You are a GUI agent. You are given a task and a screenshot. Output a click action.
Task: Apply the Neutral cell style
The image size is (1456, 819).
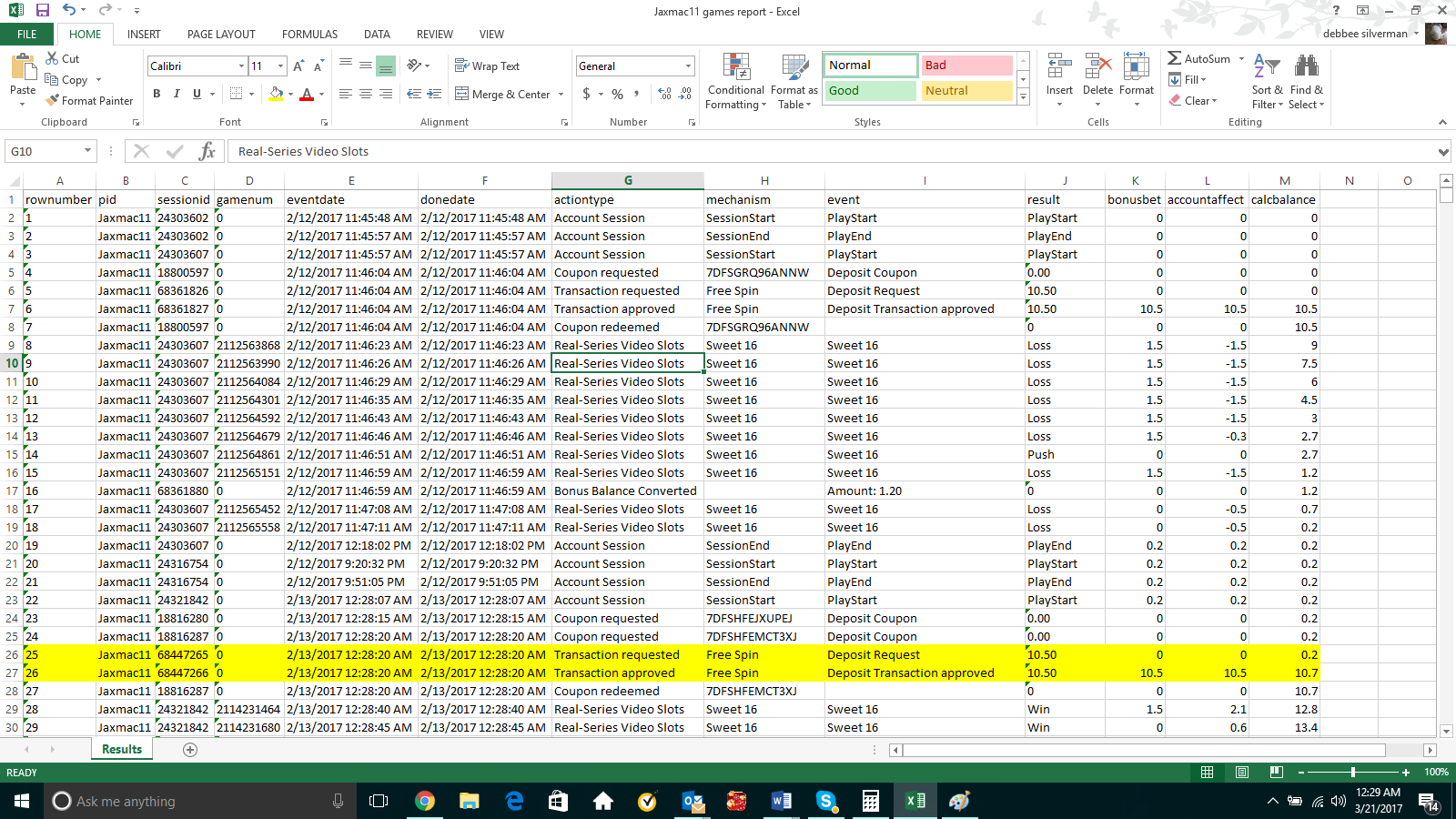pyautogui.click(x=966, y=91)
